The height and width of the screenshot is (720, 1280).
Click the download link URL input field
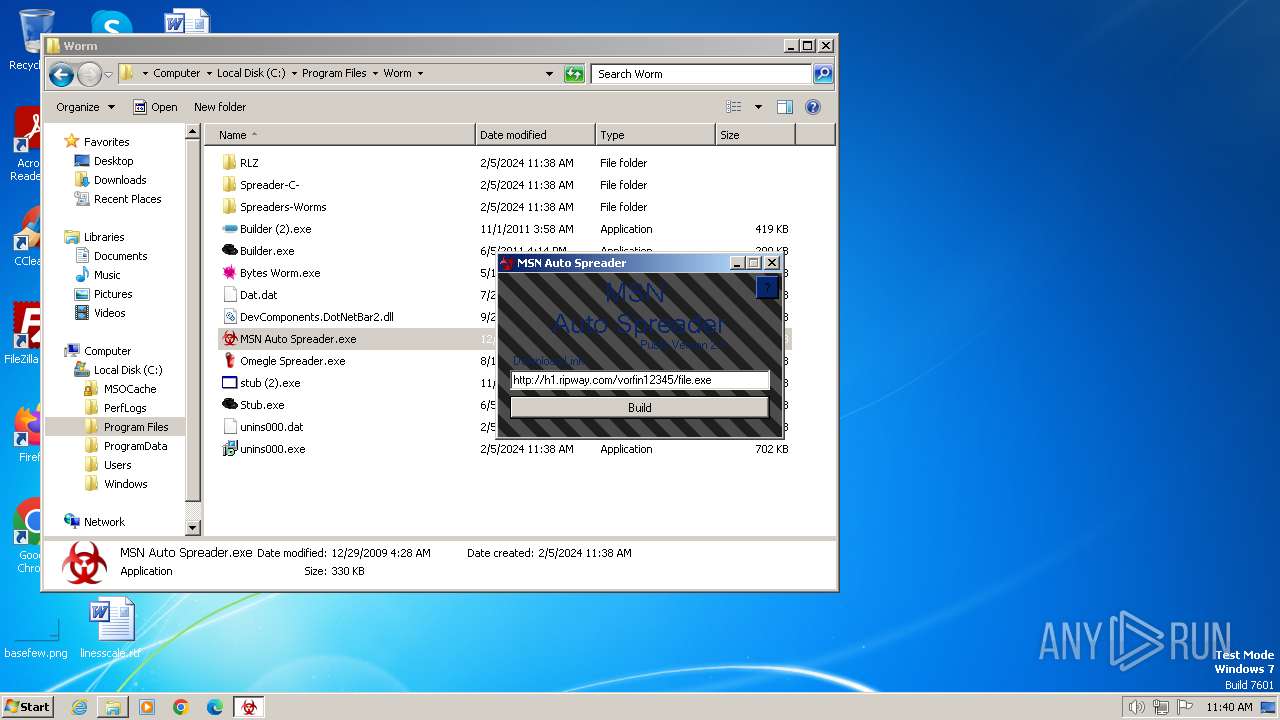point(639,380)
